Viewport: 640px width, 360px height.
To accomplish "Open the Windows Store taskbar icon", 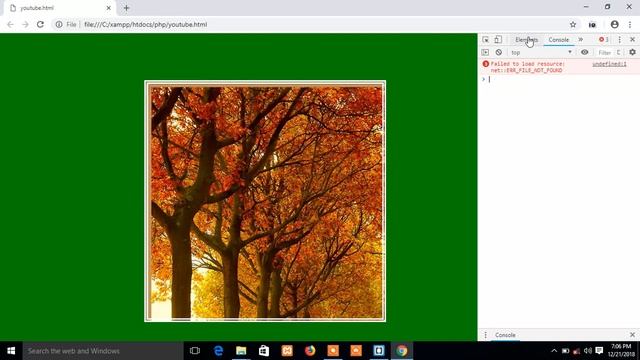I will 264,351.
